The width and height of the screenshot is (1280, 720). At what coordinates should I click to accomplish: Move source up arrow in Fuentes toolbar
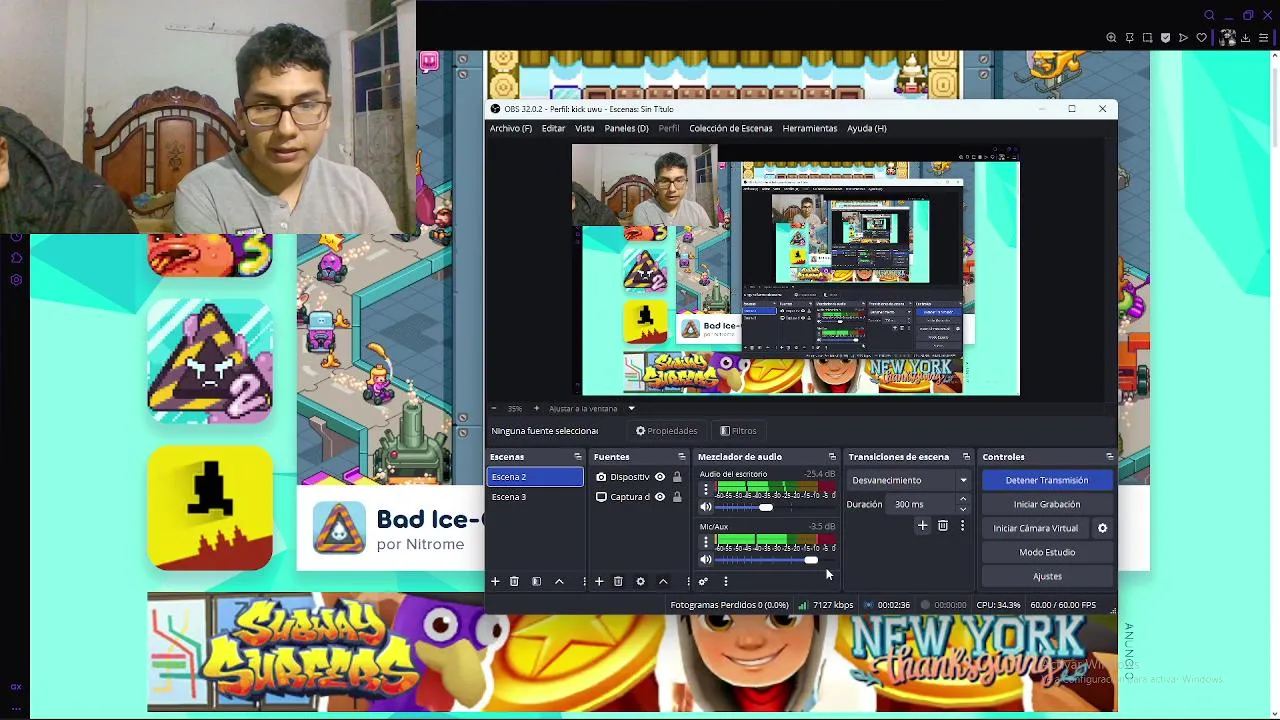click(x=663, y=581)
